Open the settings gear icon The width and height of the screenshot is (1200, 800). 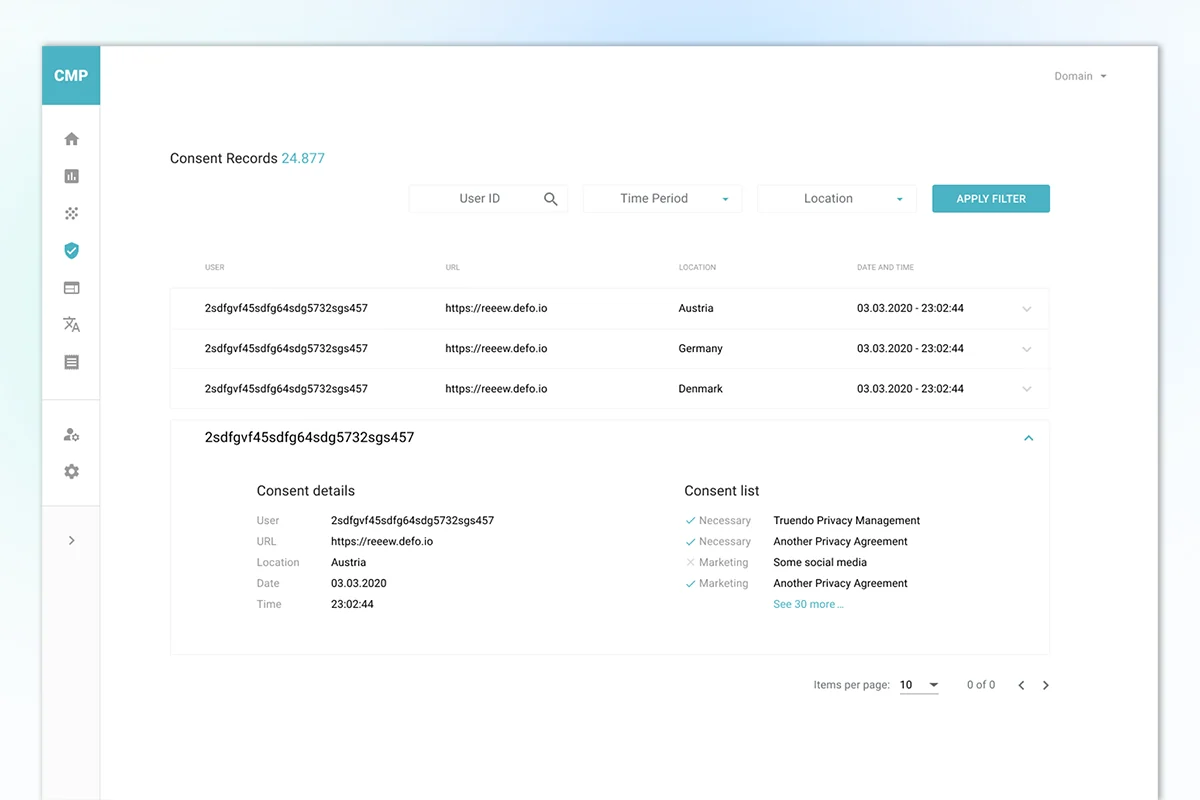click(x=71, y=472)
